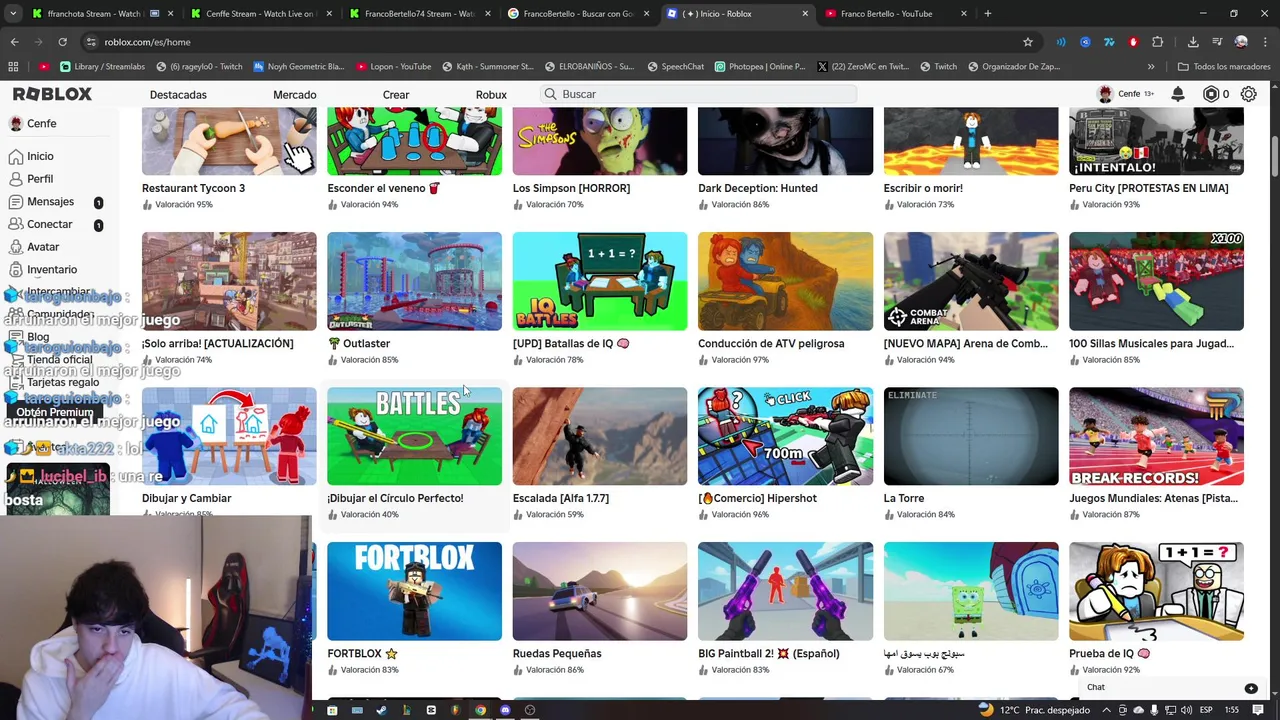Open the new tab plus button
The width and height of the screenshot is (1280, 720).
(987, 13)
